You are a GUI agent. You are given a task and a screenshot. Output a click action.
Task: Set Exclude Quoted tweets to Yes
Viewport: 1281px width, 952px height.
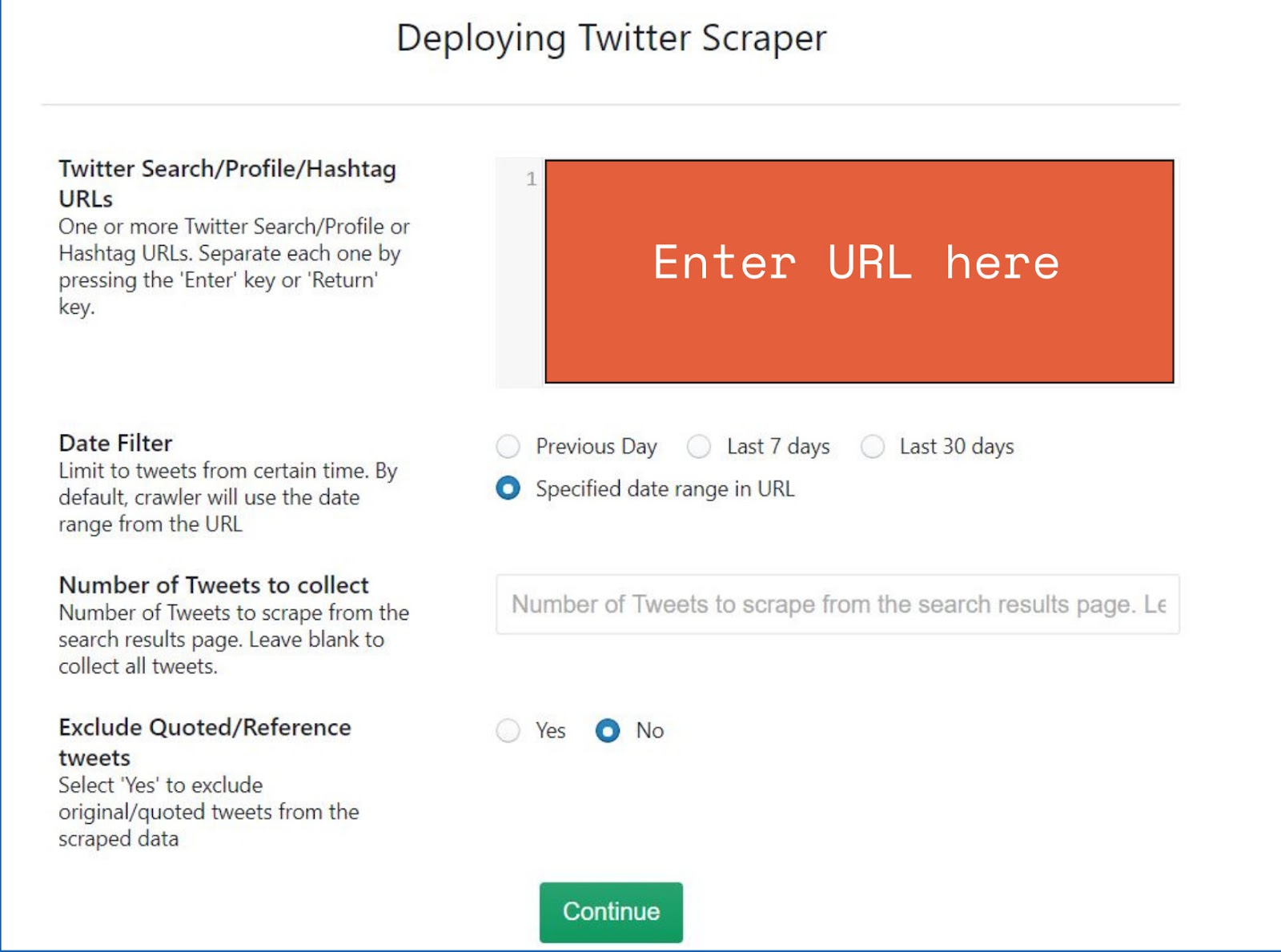click(x=508, y=730)
